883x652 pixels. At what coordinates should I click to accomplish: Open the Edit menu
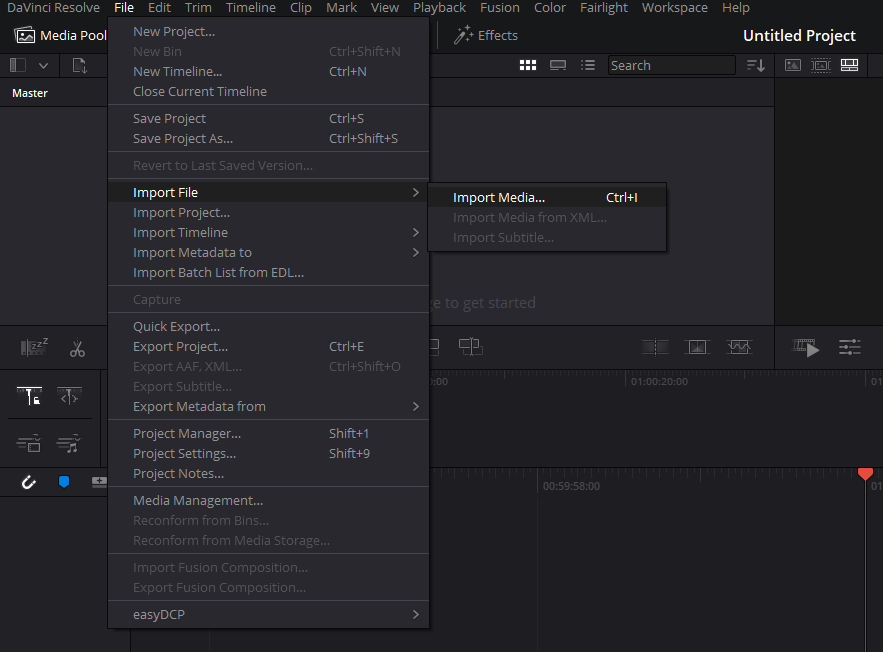point(159,8)
